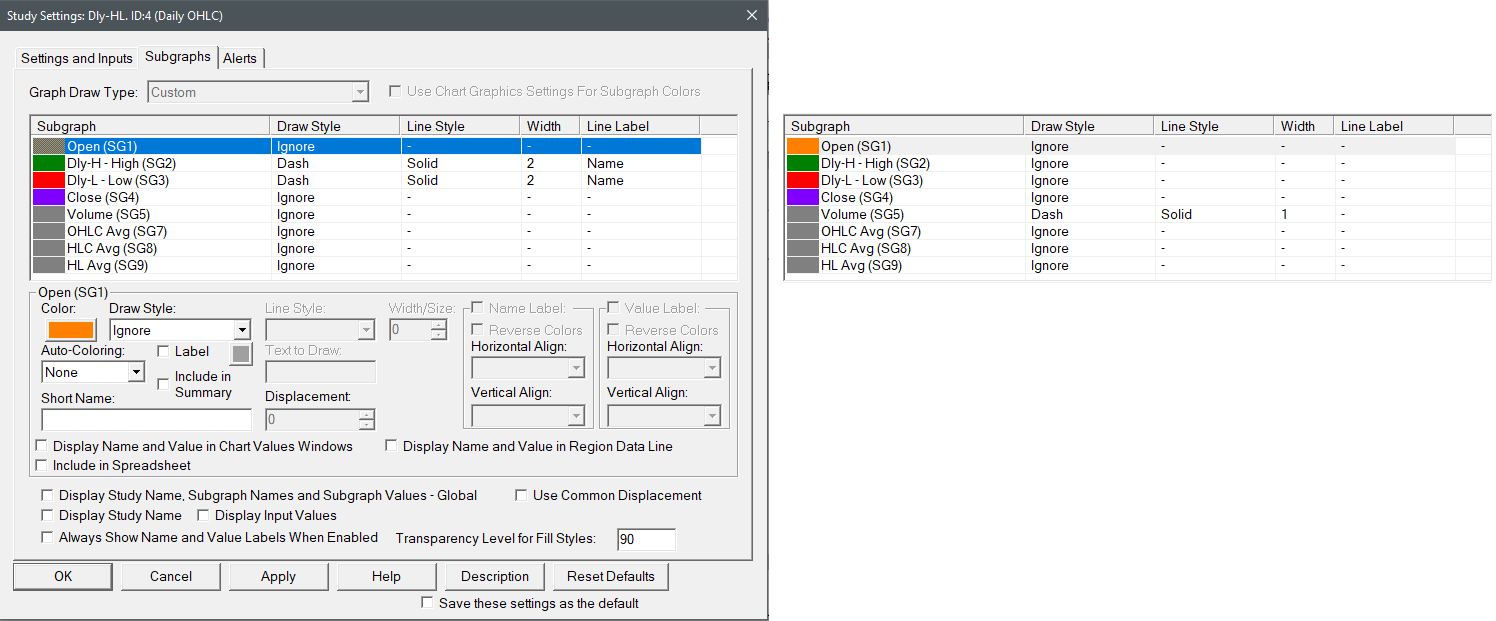Click red swatch of Dly-L row in dialog

pos(49,180)
